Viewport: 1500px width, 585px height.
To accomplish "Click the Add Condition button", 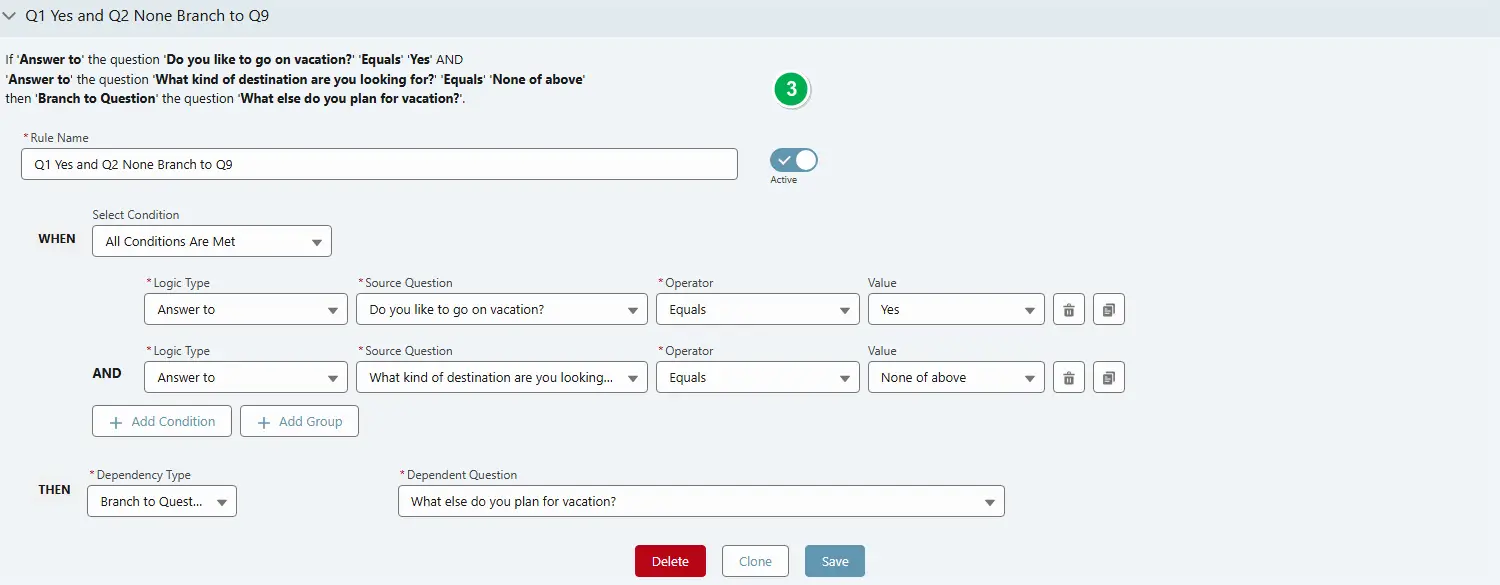I will 161,421.
